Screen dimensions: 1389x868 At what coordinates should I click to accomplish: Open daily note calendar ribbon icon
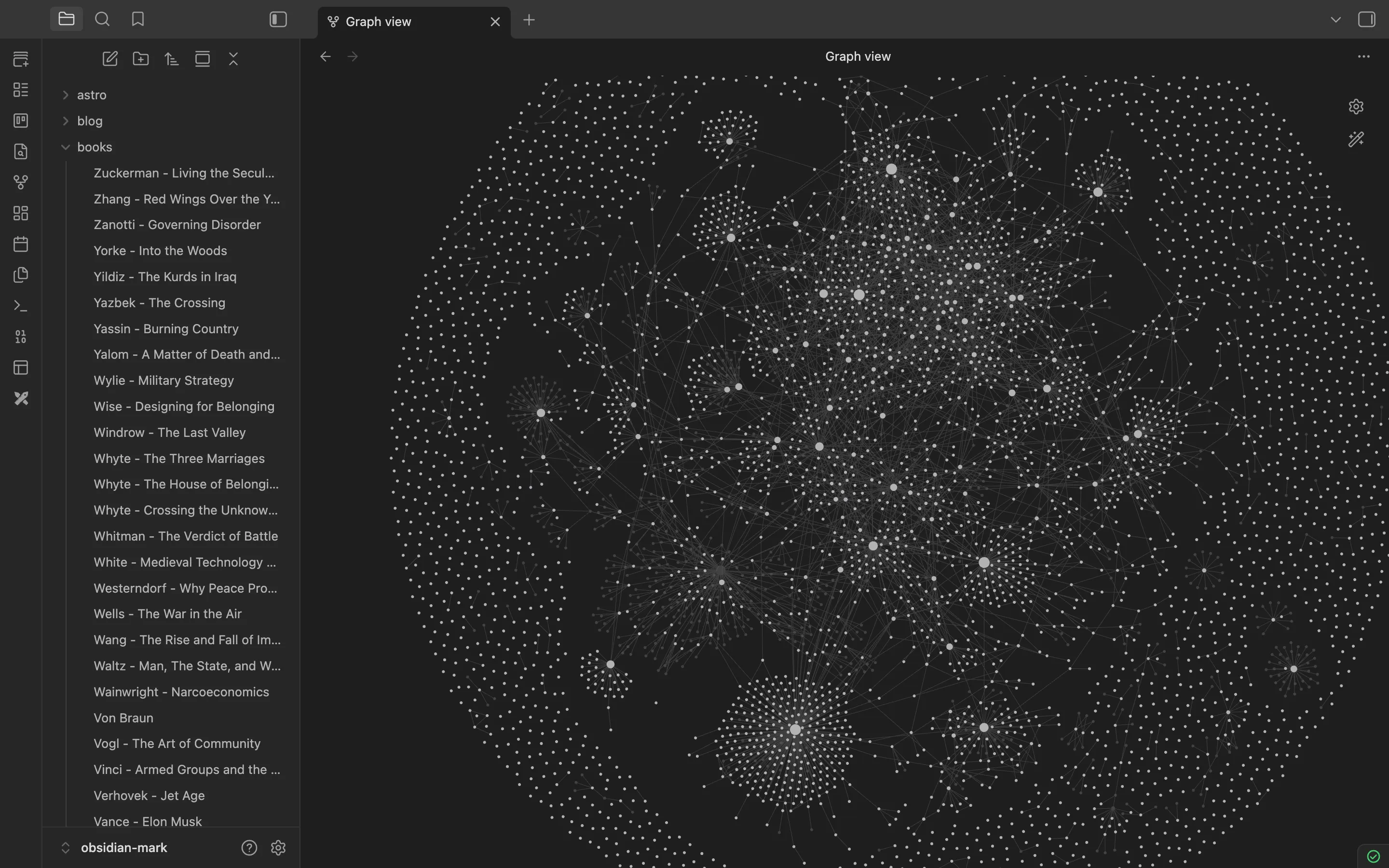pyautogui.click(x=21, y=244)
